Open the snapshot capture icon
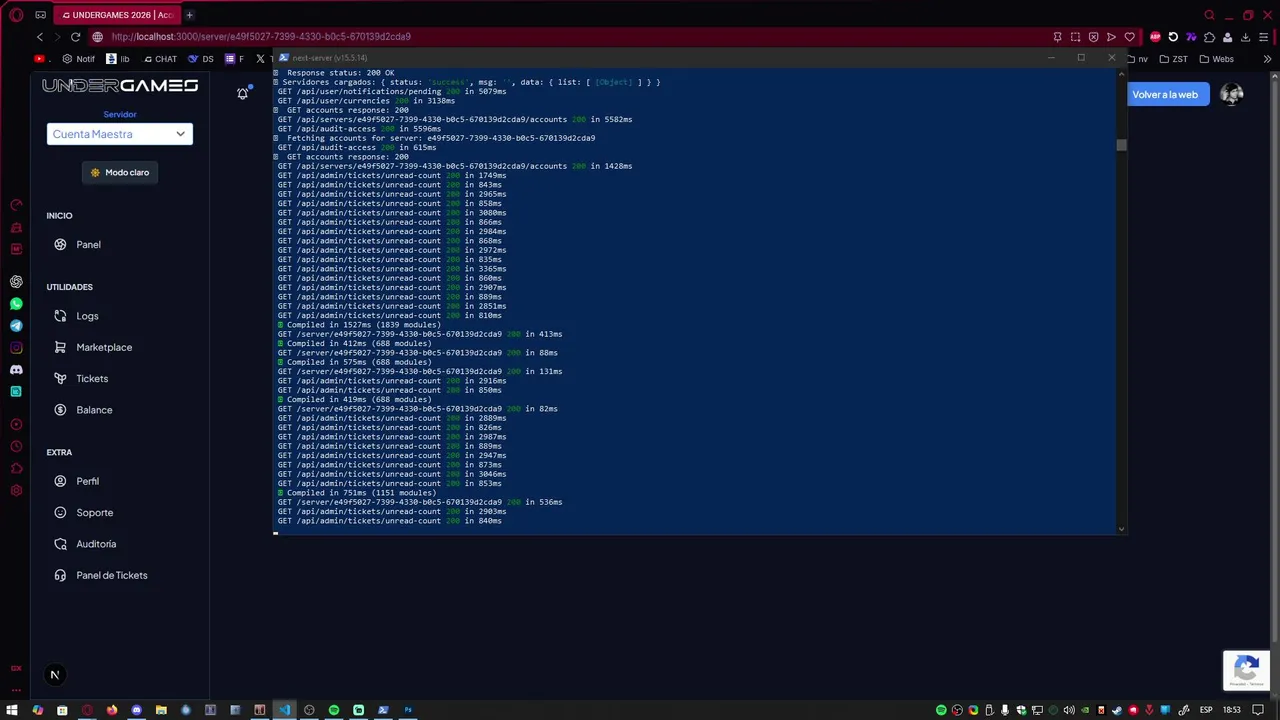Image resolution: width=1280 pixels, height=720 pixels. (1075, 37)
